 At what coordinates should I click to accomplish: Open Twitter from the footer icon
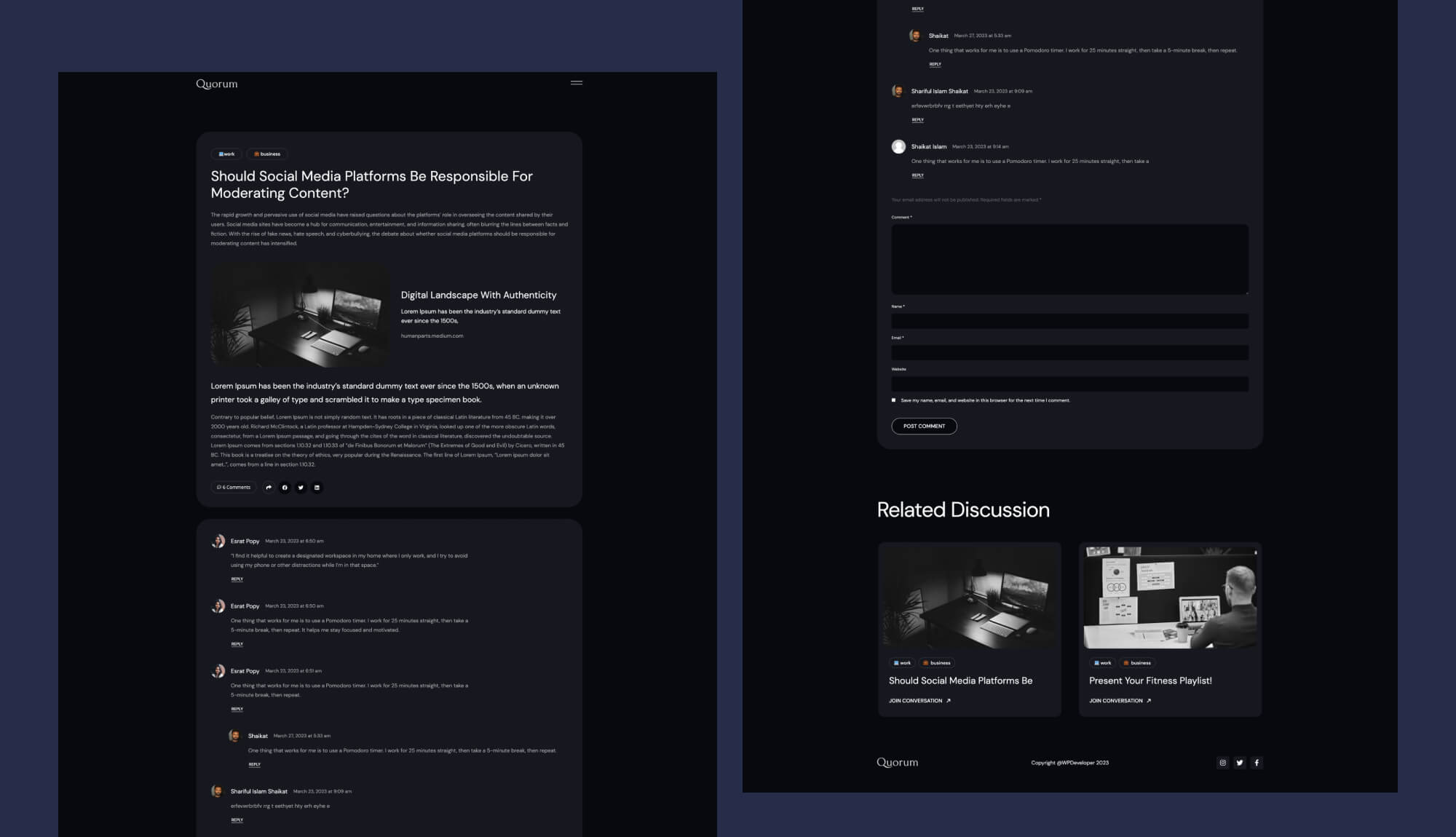(1240, 763)
